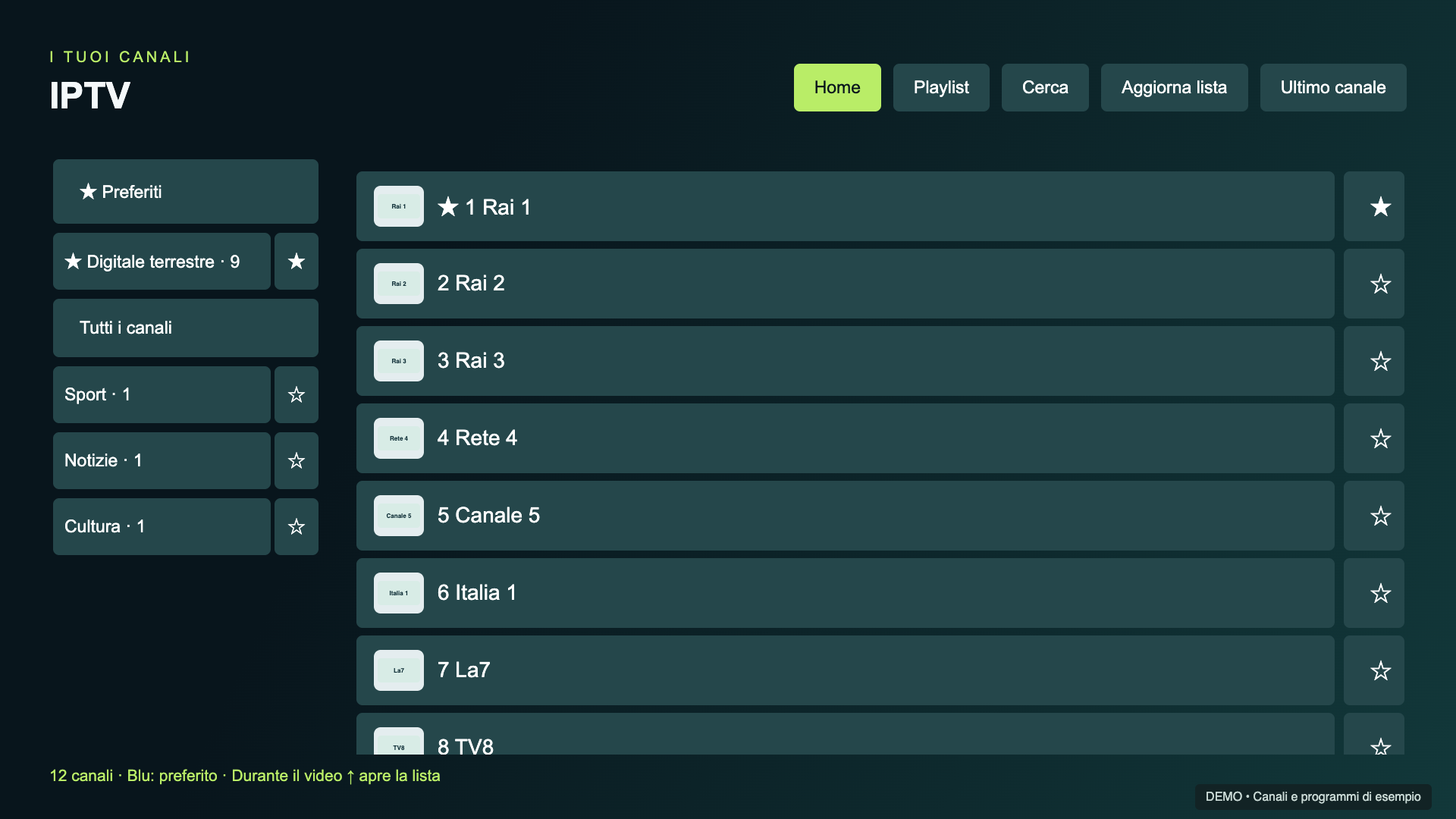Click the Canale 5 logo thumbnail
The image size is (1456, 819).
click(399, 516)
